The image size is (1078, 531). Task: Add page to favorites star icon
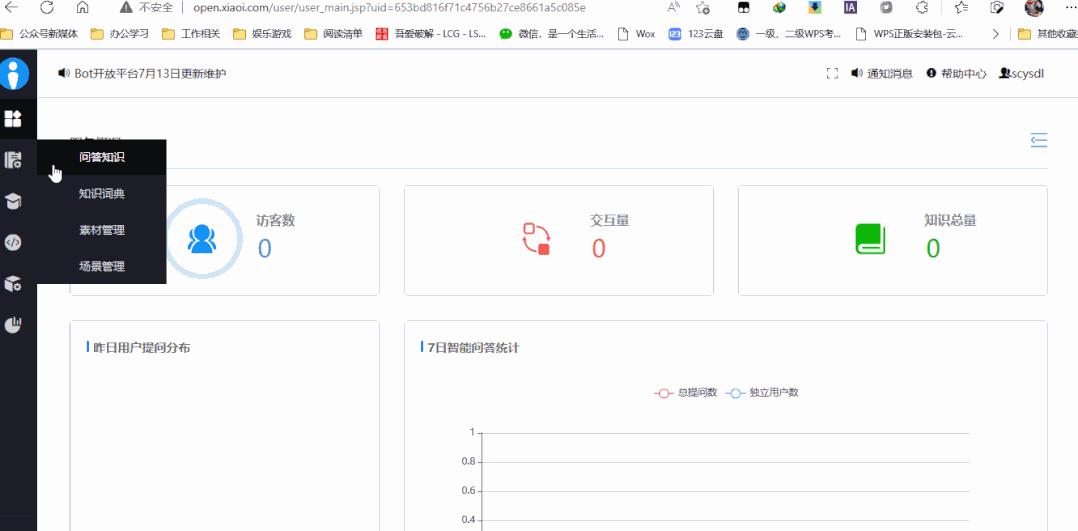pos(703,8)
